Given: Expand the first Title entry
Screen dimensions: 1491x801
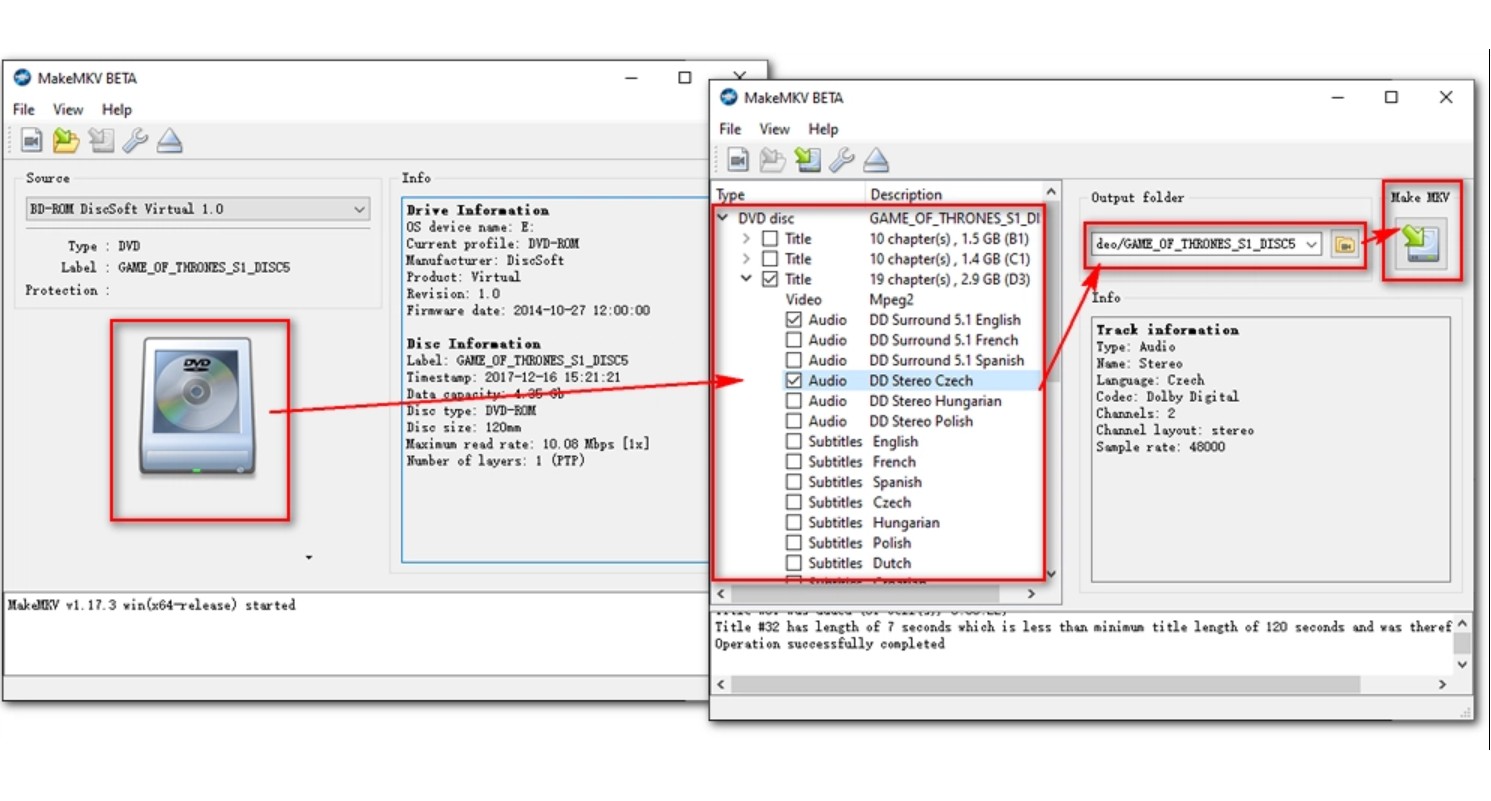Looking at the screenshot, I should 746,238.
